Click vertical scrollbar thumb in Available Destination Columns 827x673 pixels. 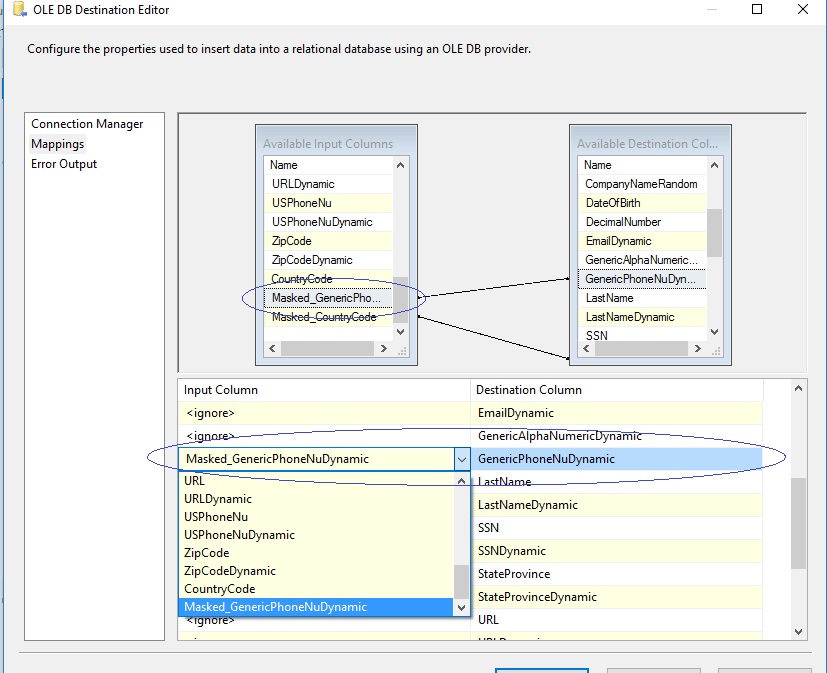(715, 233)
